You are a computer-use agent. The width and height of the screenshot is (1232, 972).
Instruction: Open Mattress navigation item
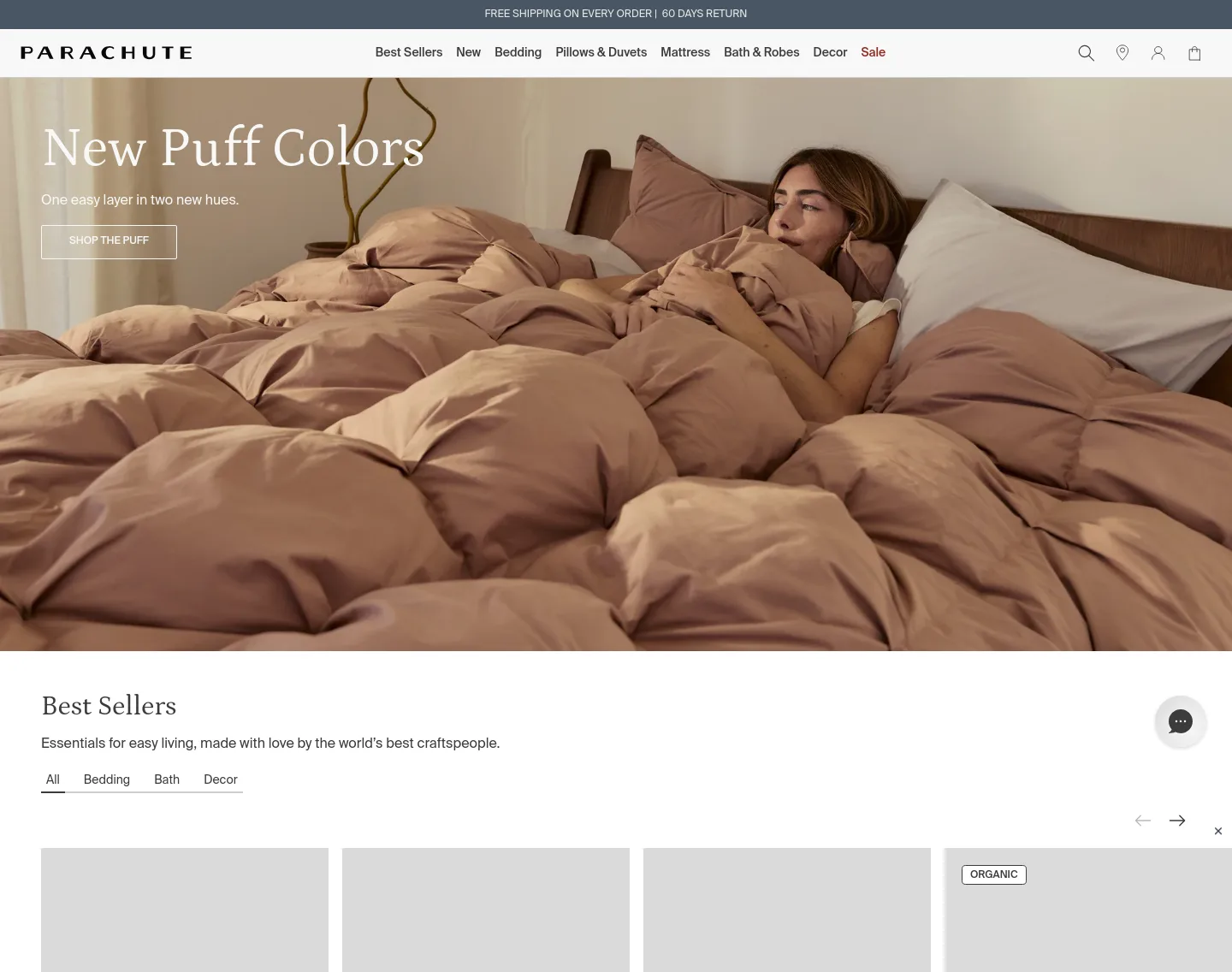click(685, 52)
